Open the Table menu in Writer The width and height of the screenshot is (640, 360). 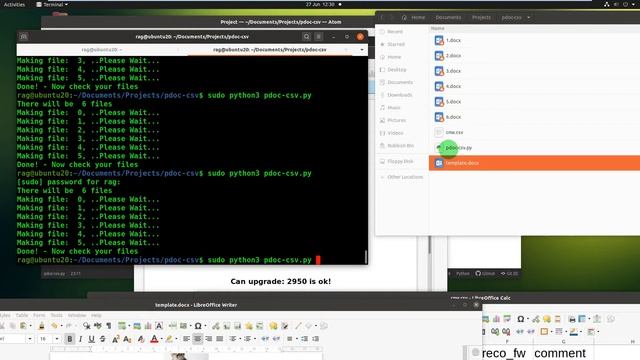click(x=22, y=316)
